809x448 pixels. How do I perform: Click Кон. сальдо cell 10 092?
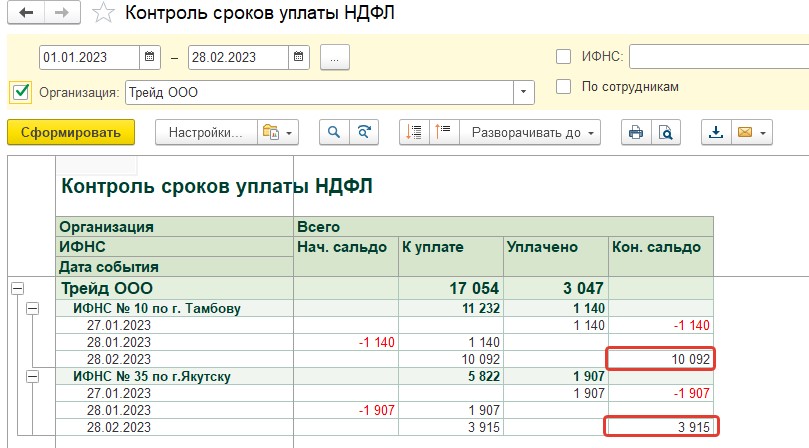tap(661, 359)
